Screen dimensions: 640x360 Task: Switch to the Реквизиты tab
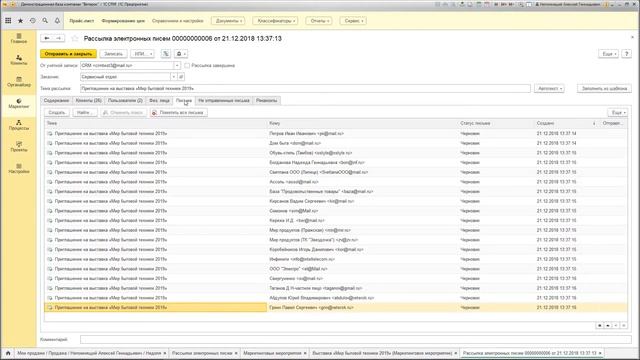pyautogui.click(x=267, y=100)
